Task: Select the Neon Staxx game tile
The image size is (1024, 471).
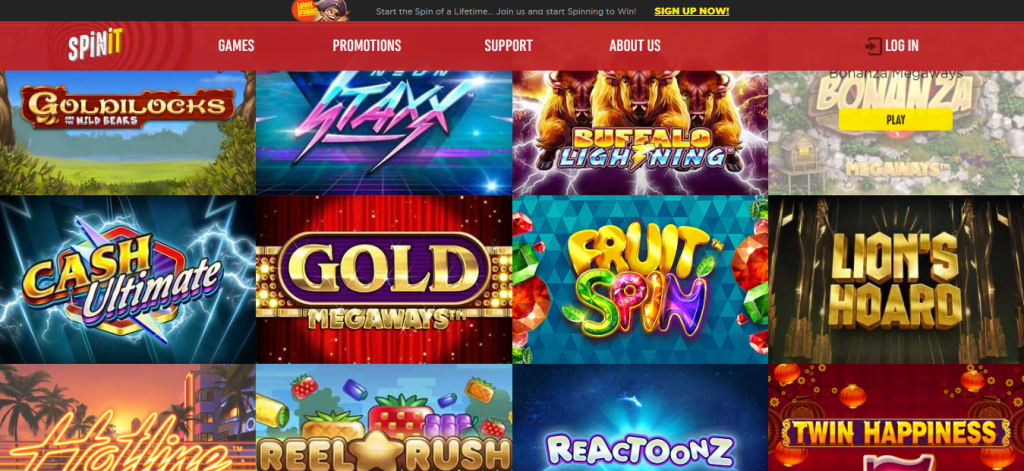Action: (x=384, y=133)
